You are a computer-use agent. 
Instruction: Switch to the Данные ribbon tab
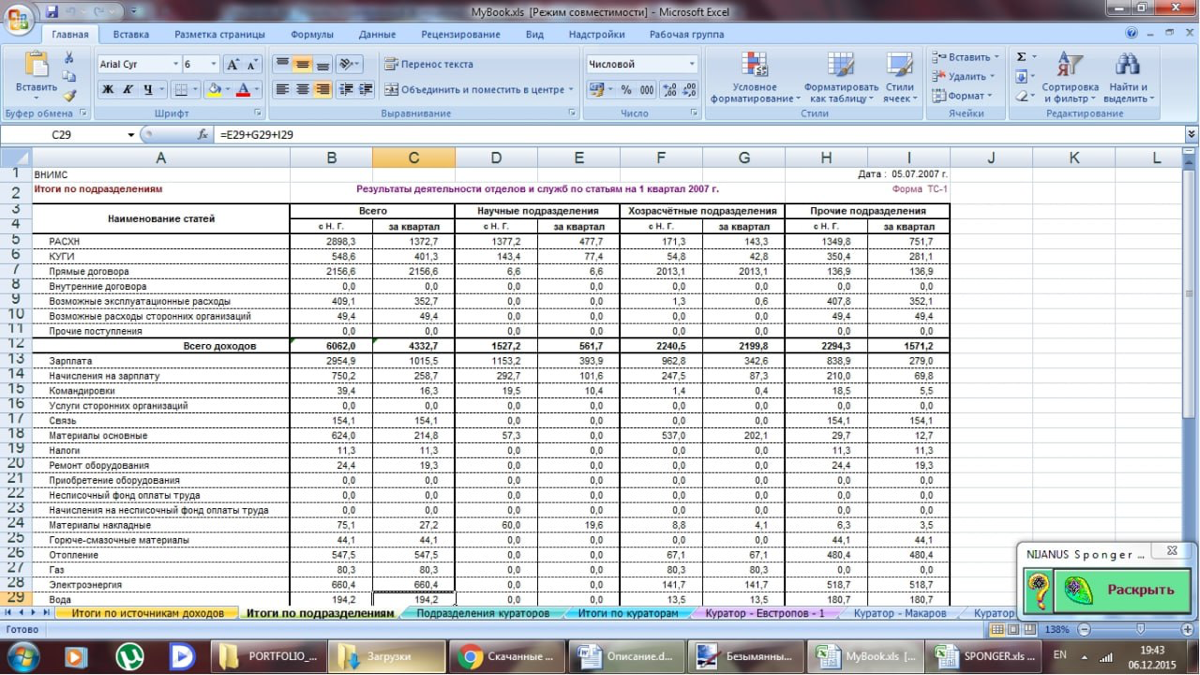pos(377,34)
